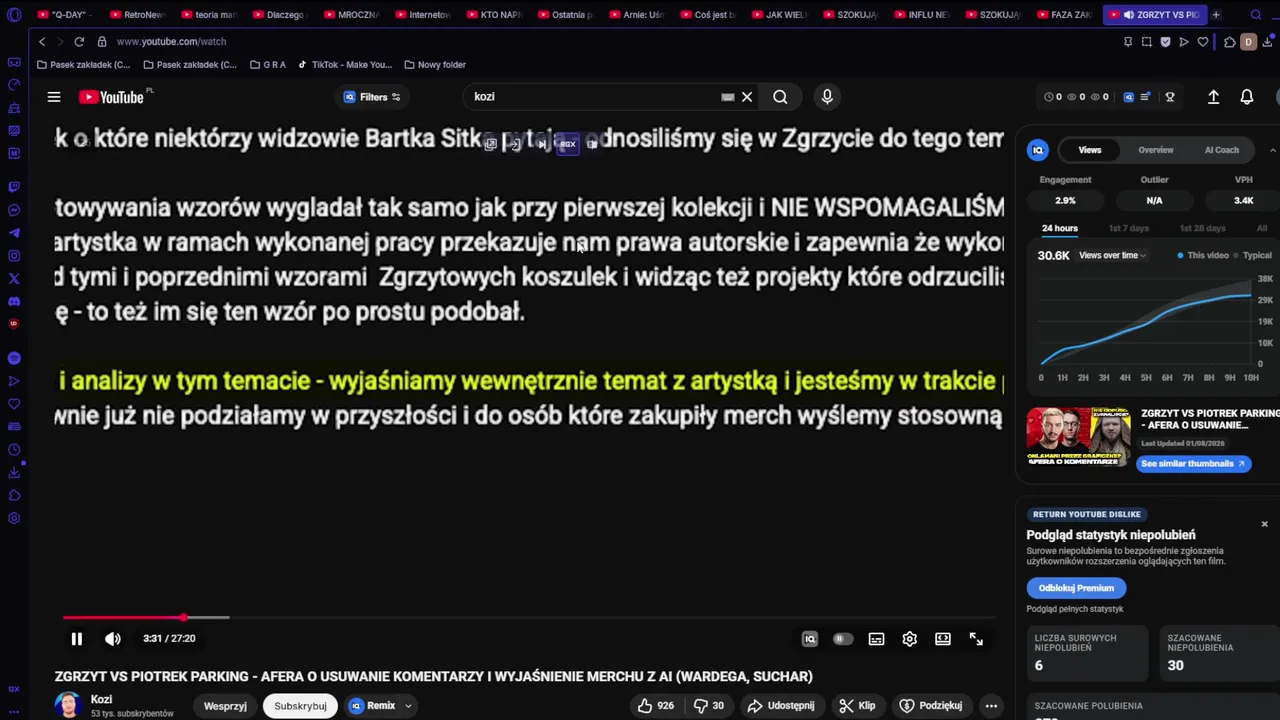Open more actions three-dot menu
This screenshot has height=720, width=1280.
pyautogui.click(x=991, y=706)
